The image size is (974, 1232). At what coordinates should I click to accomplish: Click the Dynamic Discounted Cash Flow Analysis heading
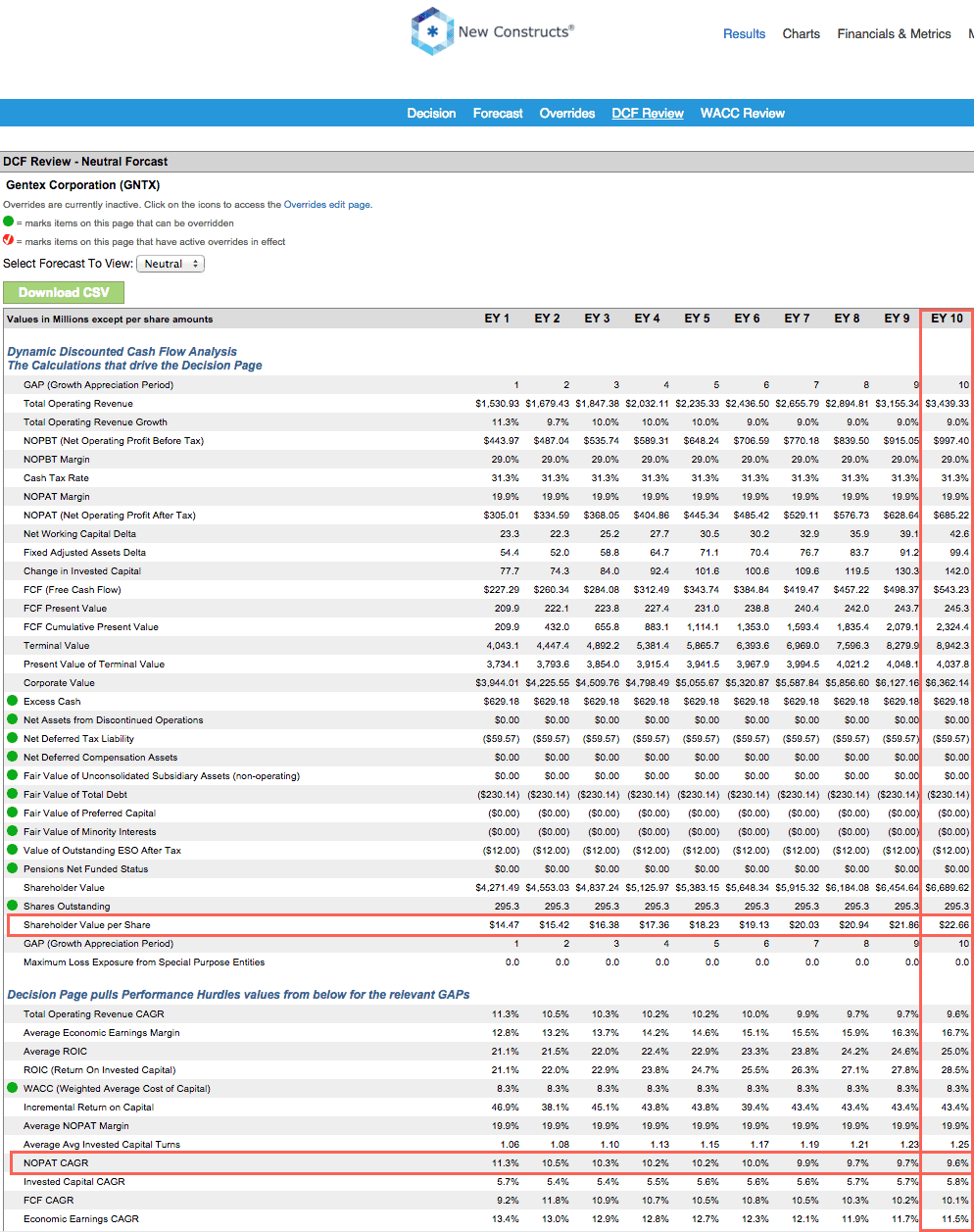pos(122,352)
